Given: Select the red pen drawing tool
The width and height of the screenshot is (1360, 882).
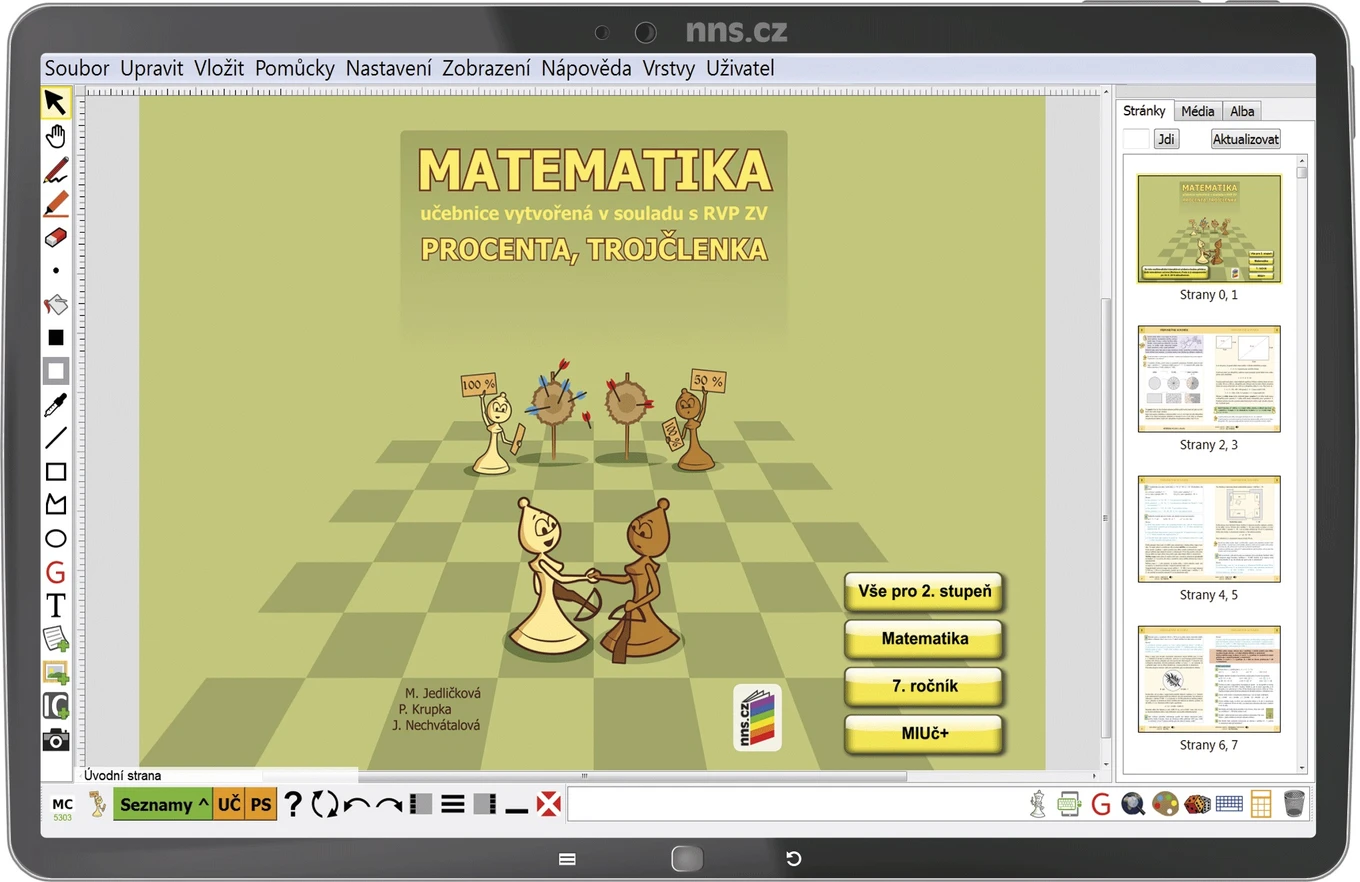Looking at the screenshot, I should tap(56, 170).
